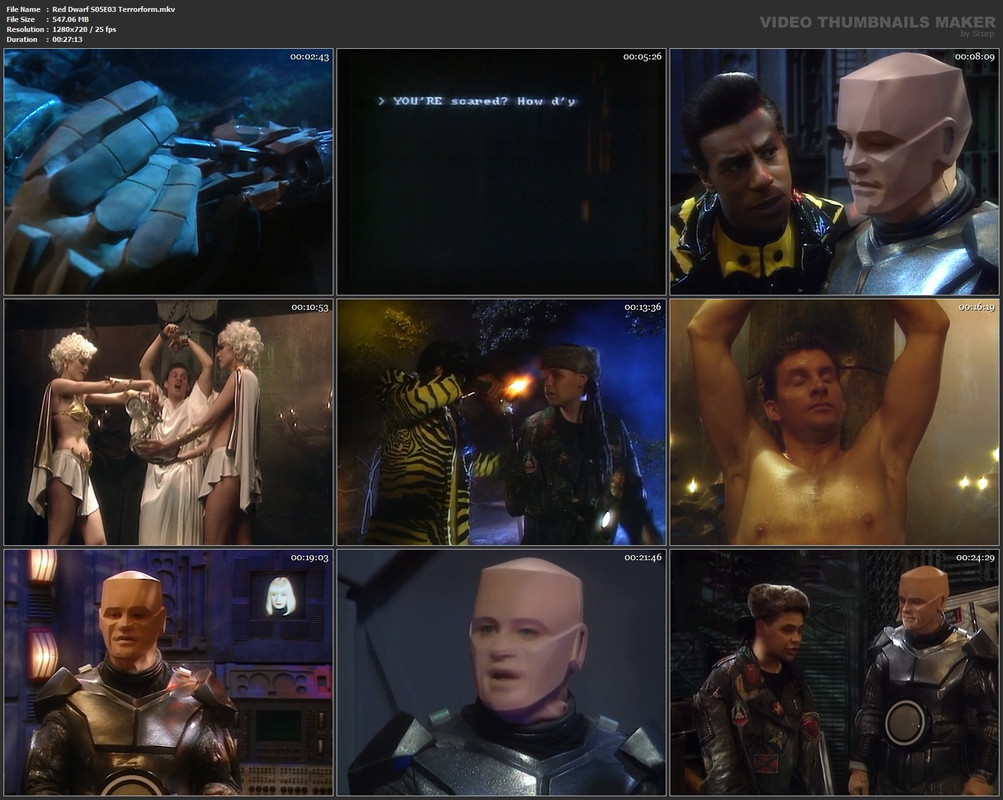Click the 'File Name' label in header
The width and height of the screenshot is (1003, 800).
(x=23, y=9)
